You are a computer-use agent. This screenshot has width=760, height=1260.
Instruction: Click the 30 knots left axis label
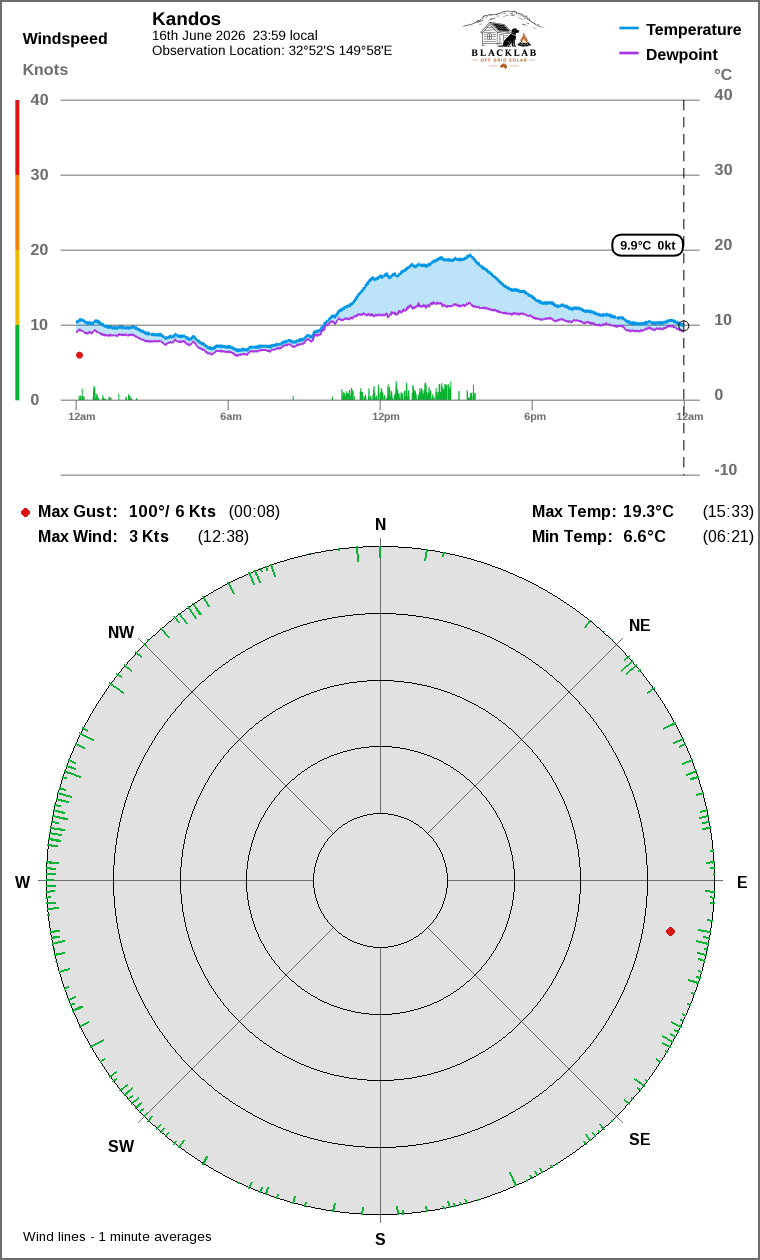tap(40, 174)
